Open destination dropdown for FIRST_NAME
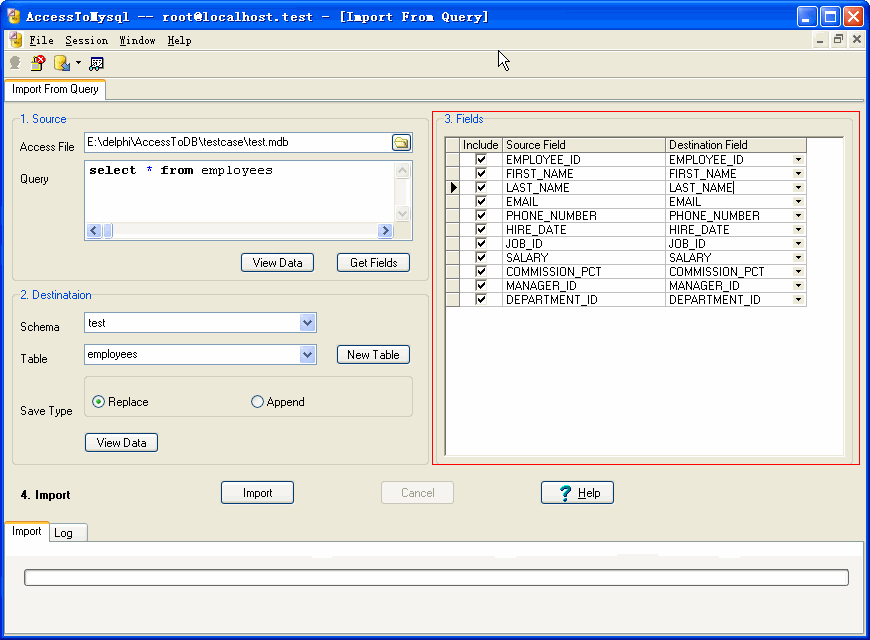870x640 pixels. tap(798, 174)
